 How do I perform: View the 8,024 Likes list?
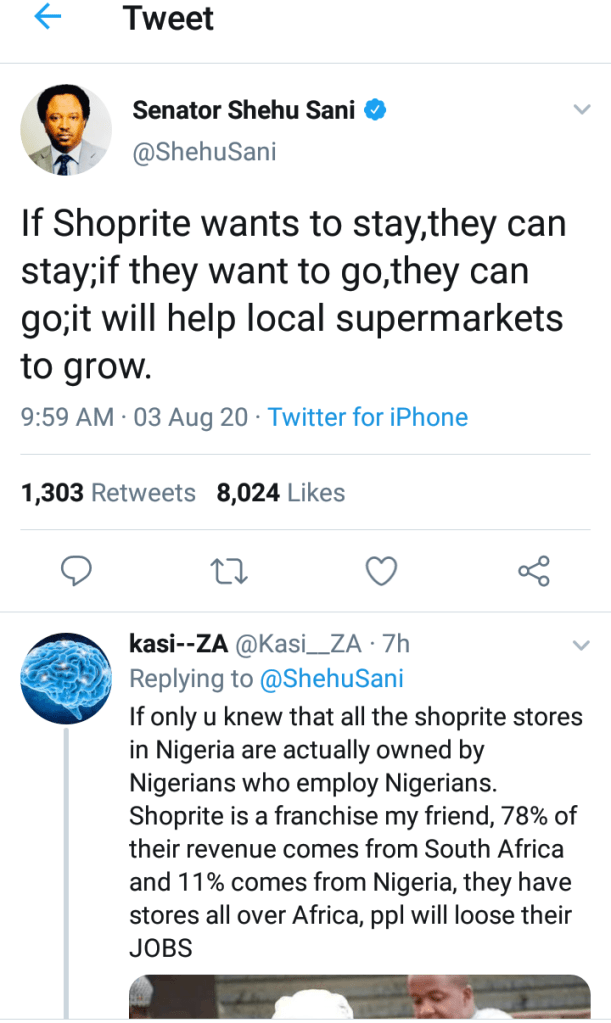pos(280,493)
